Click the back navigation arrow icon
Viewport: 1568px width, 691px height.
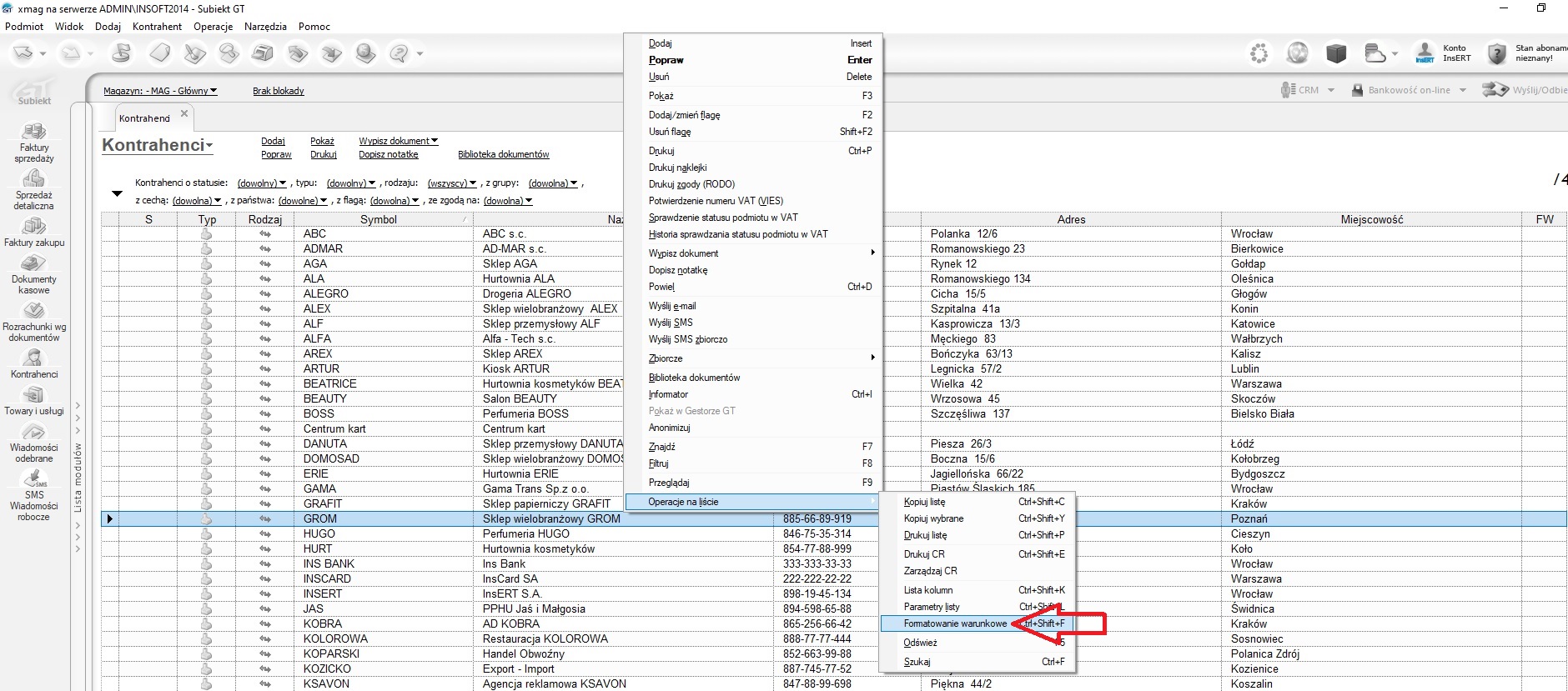pyautogui.click(x=23, y=54)
